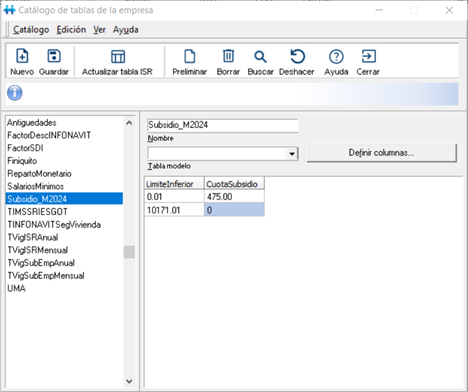The image size is (468, 392).
Task: Click cell with value 475.00
Action: (234, 197)
